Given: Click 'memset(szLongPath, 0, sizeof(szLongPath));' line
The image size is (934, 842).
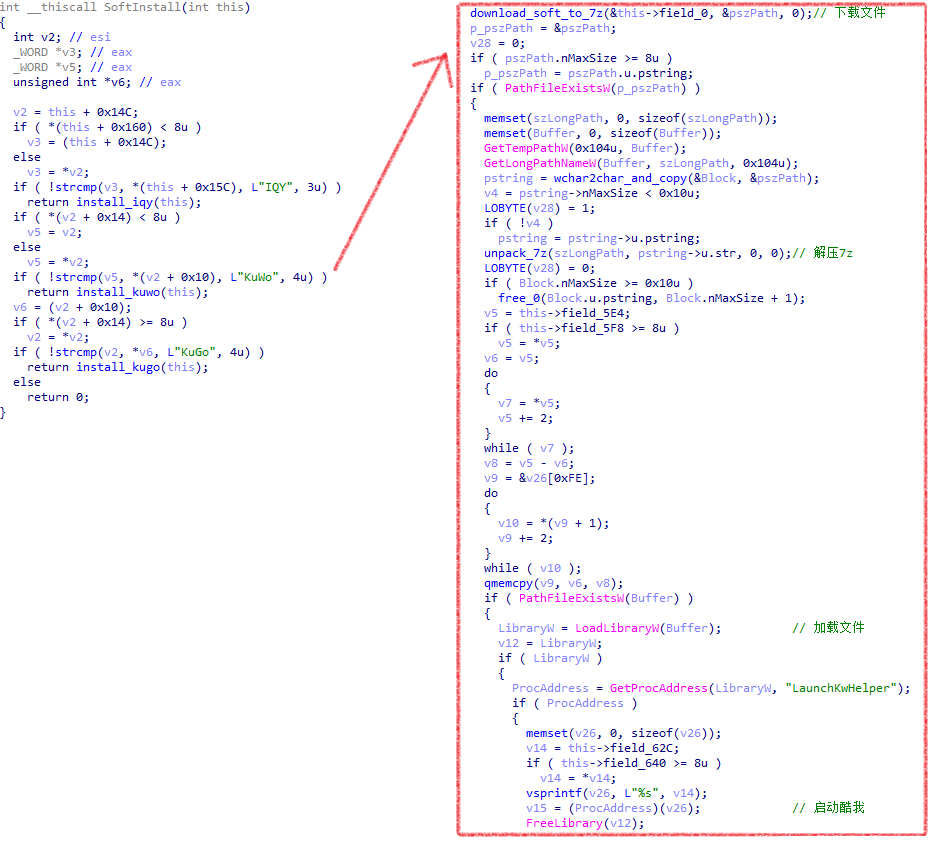Looking at the screenshot, I should coord(630,118).
